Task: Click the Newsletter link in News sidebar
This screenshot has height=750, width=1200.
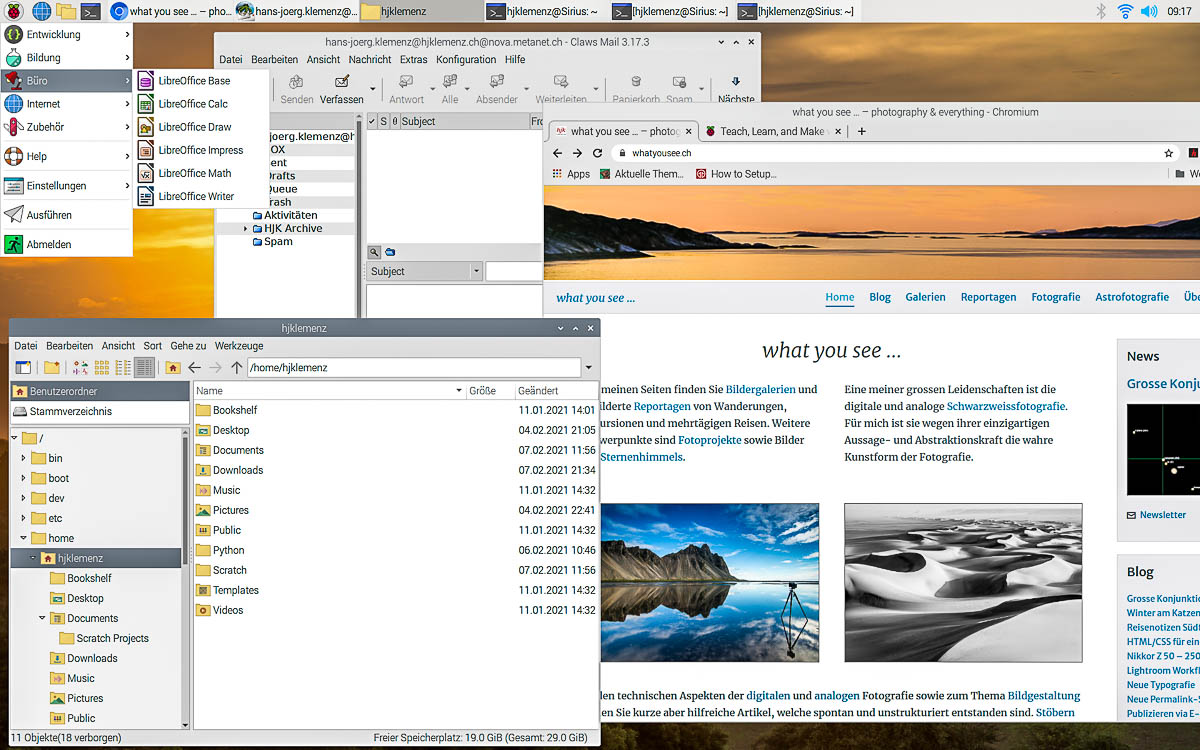Action: tap(1162, 515)
